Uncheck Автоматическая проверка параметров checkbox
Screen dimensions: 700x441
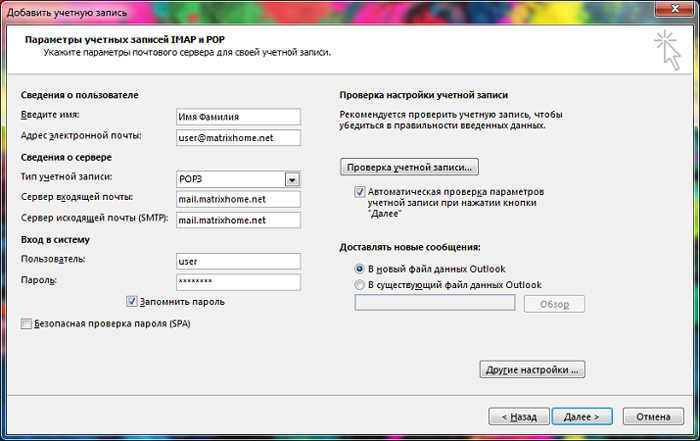[x=359, y=192]
